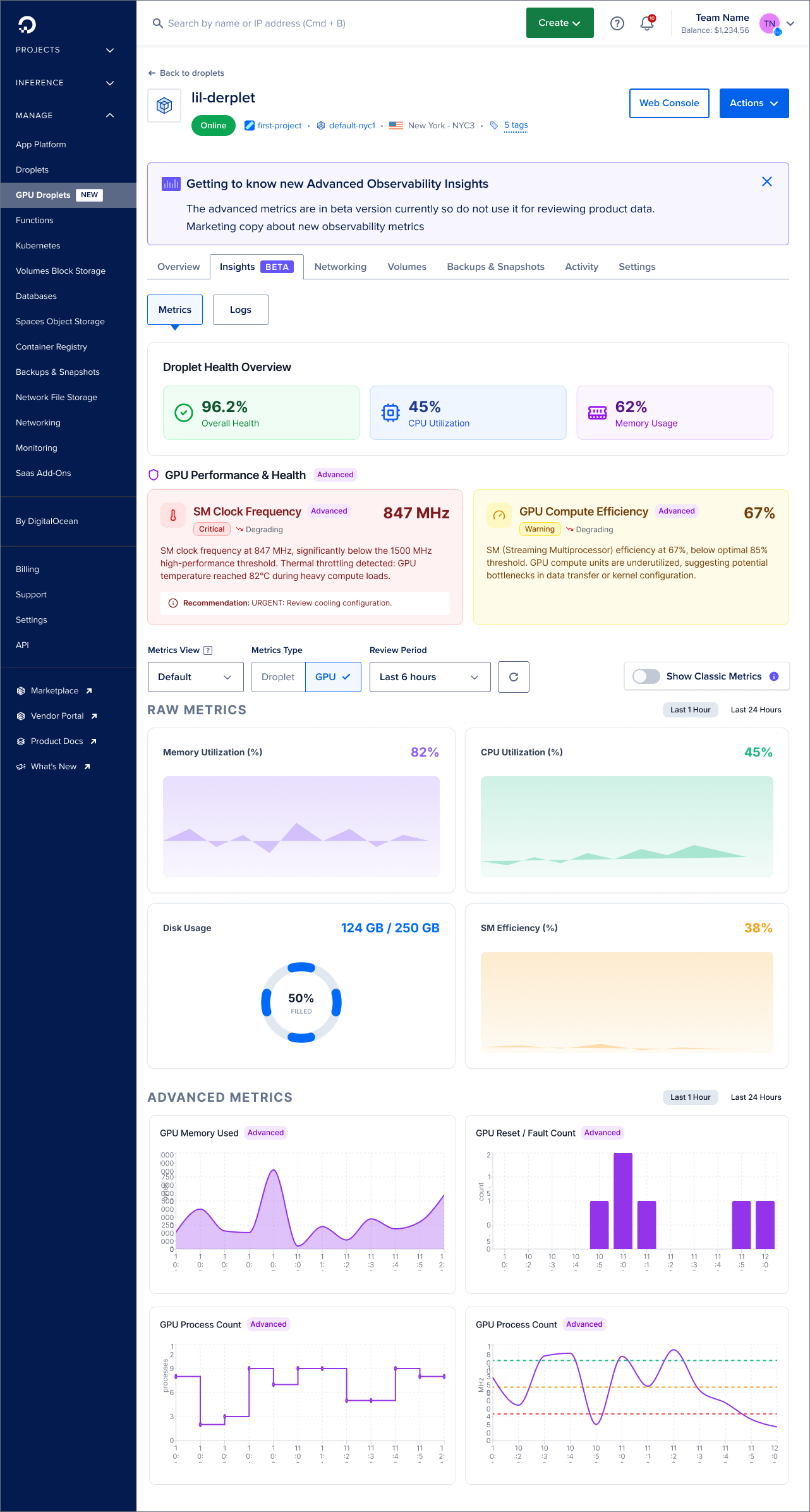This screenshot has height=1512, width=810.
Task: Click the Show Classic Metrics info icon
Action: coord(774,676)
